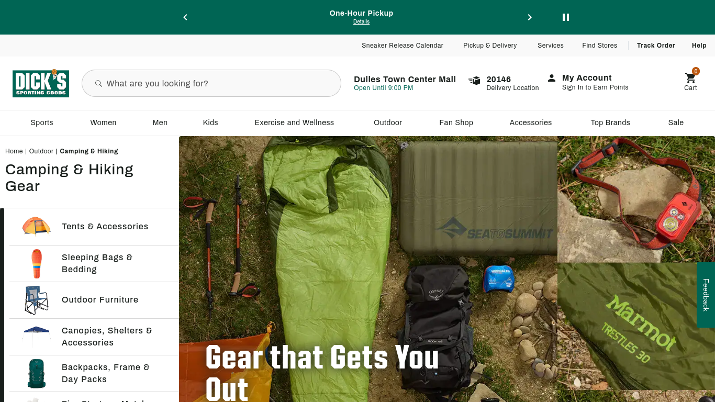This screenshot has width=715, height=402.
Task: Open the Sneaker Release Calendar
Action: (402, 46)
